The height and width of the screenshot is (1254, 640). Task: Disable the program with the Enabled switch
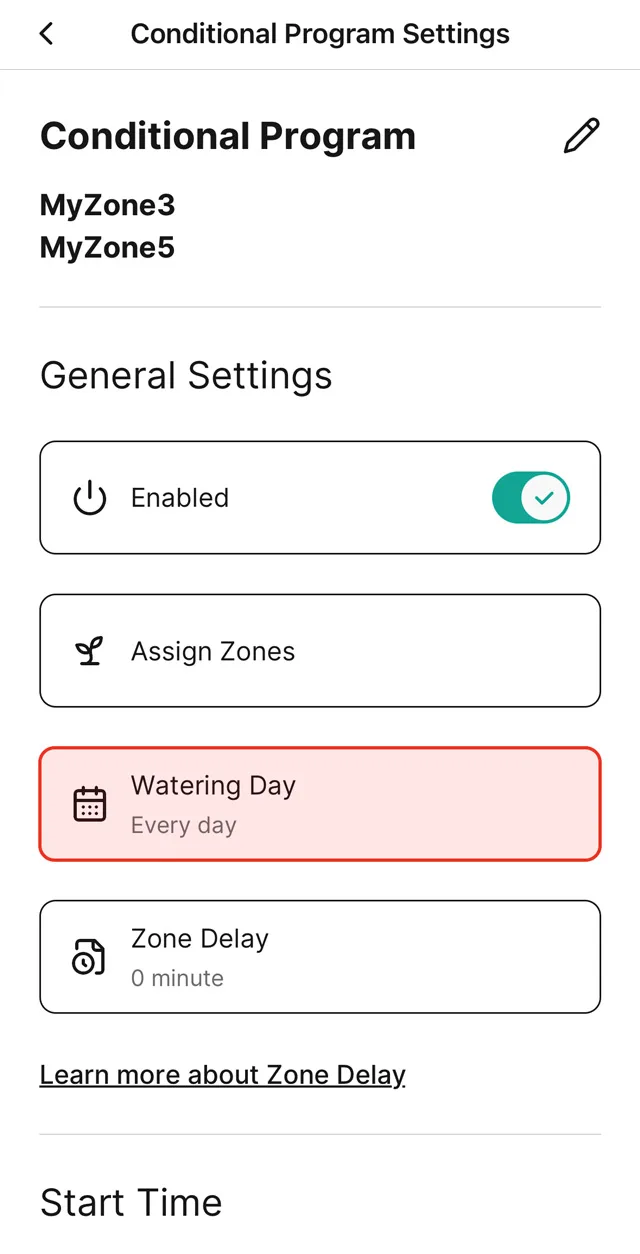(x=530, y=498)
